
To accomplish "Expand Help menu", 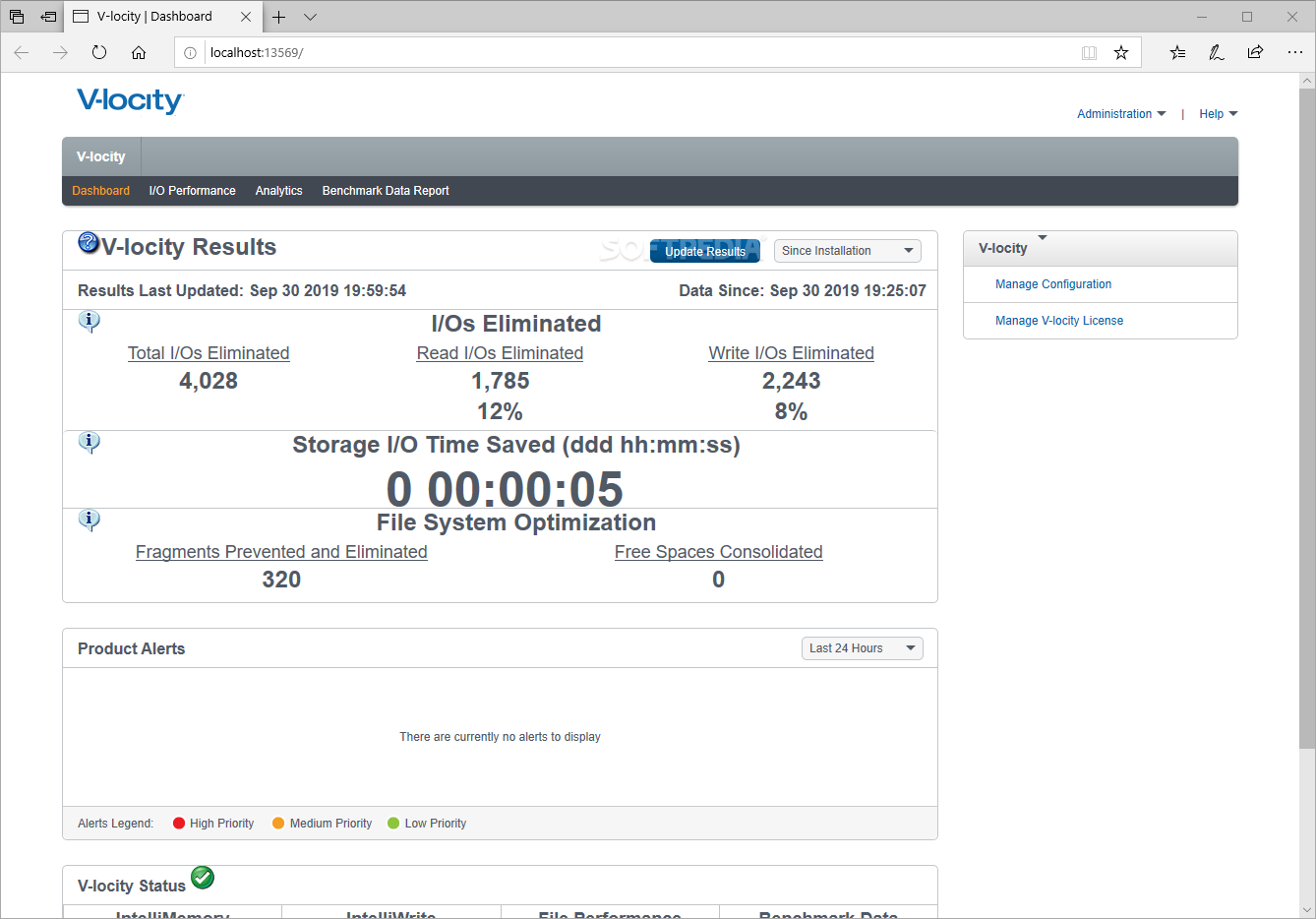I will coord(1218,114).
